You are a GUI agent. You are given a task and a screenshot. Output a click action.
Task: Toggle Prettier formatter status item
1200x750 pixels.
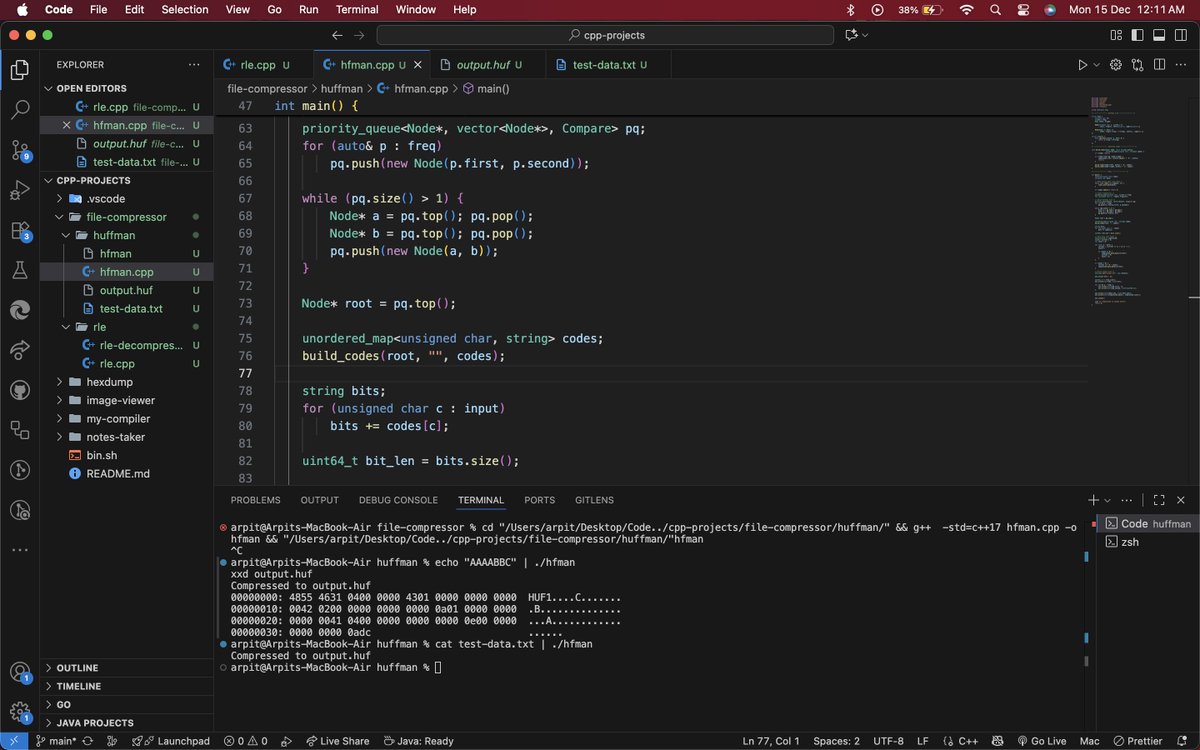(x=1137, y=741)
